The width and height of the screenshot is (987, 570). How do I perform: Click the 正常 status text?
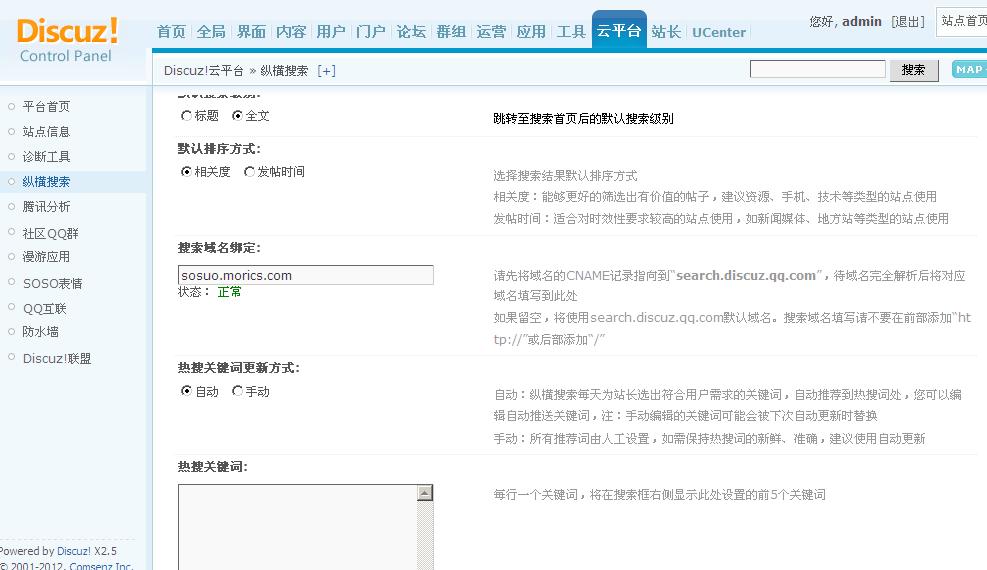coord(229,291)
